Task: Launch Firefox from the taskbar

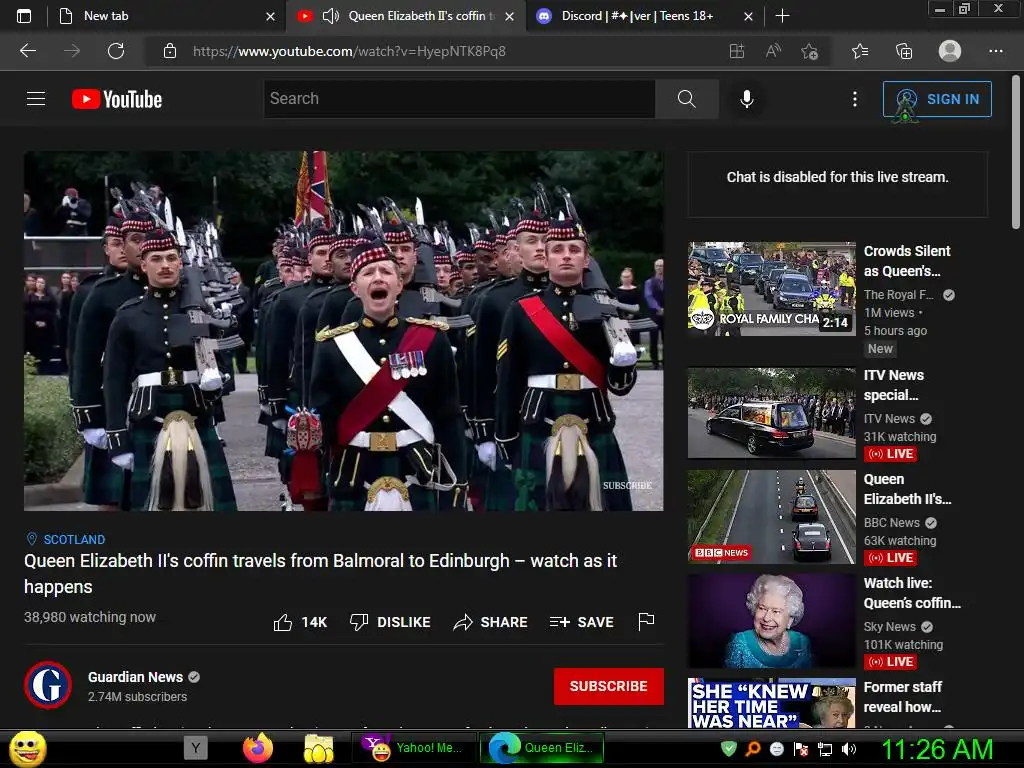Action: pyautogui.click(x=258, y=748)
